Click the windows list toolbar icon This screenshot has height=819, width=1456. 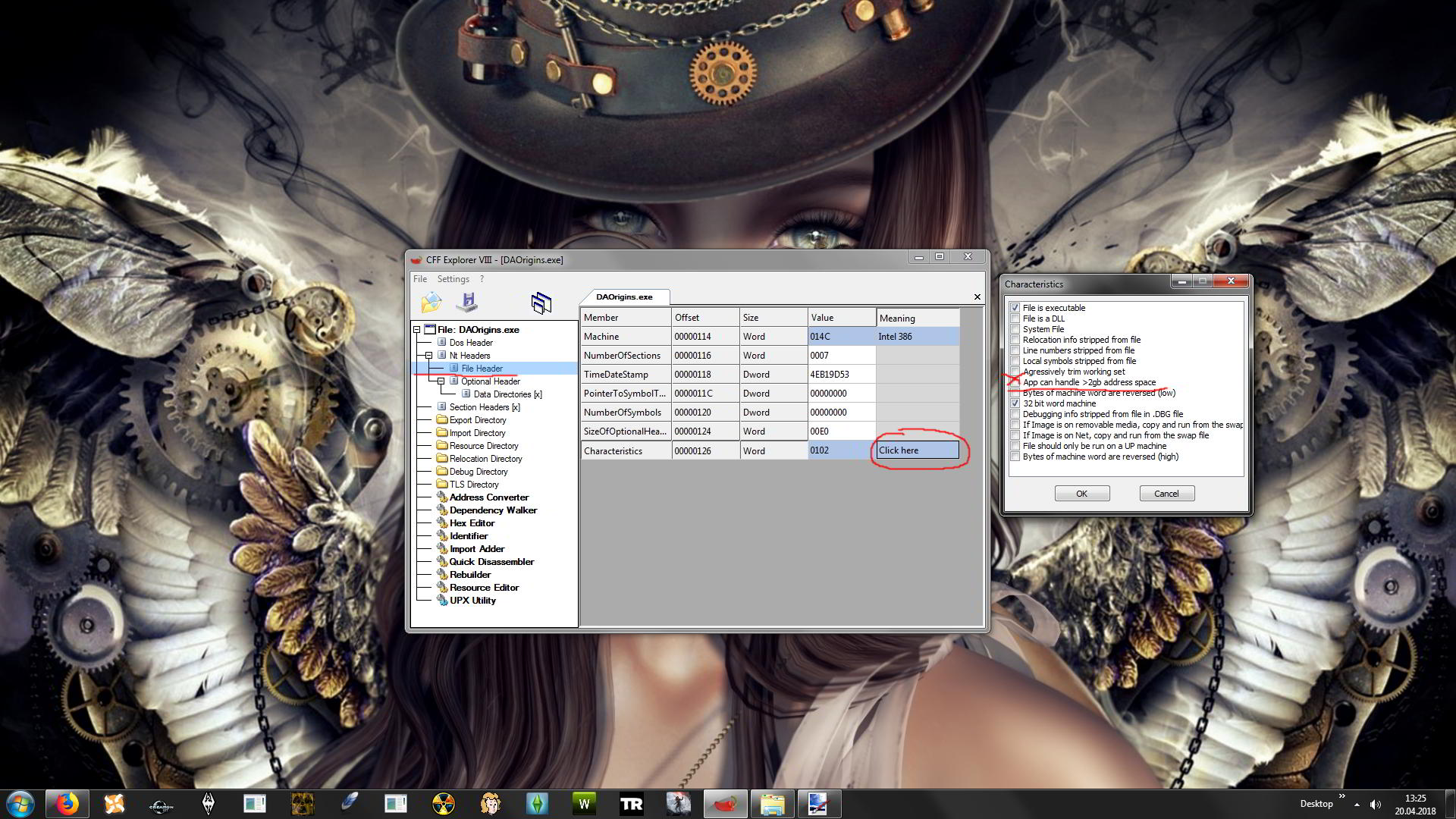(x=541, y=303)
